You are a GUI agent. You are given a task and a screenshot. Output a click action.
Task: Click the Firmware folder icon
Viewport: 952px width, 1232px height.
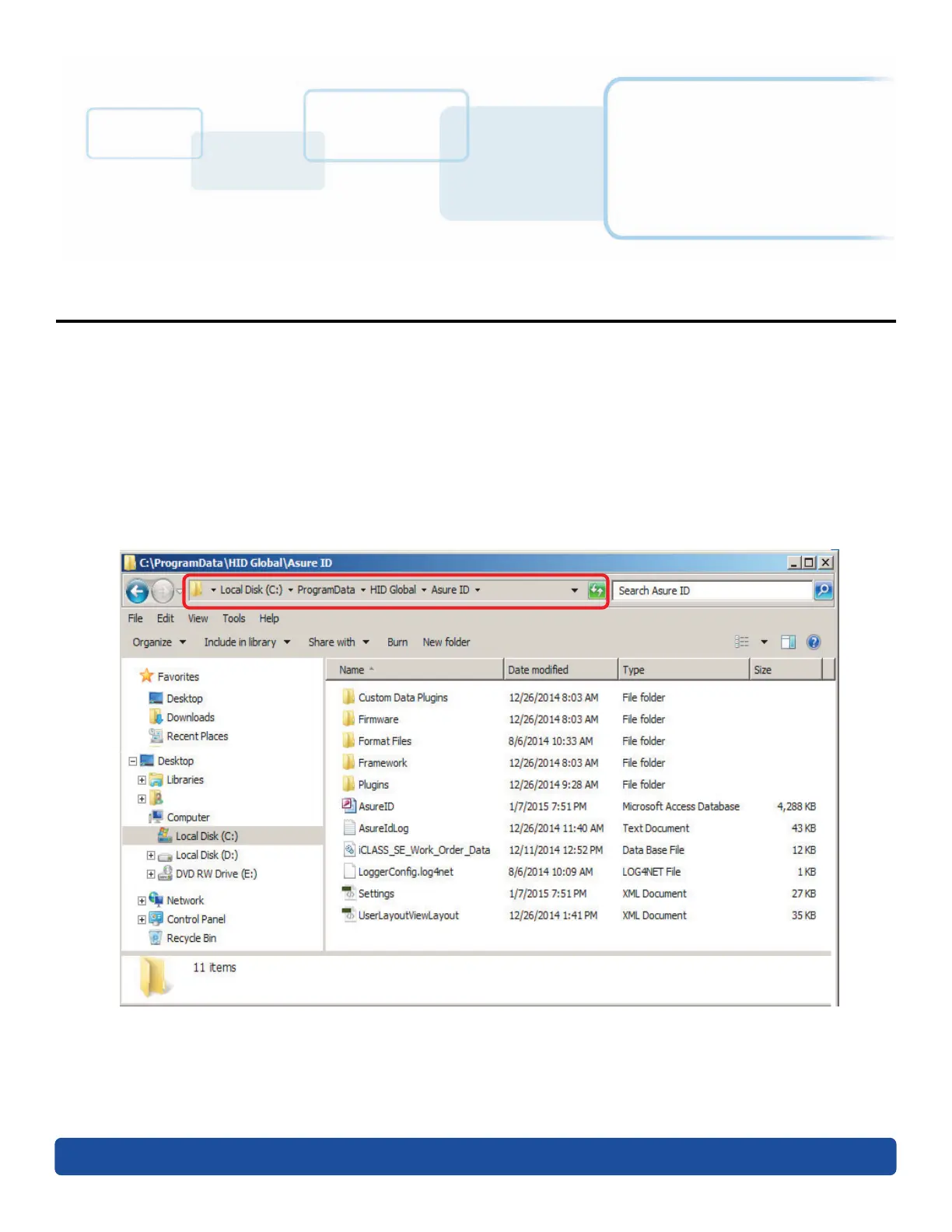click(348, 719)
